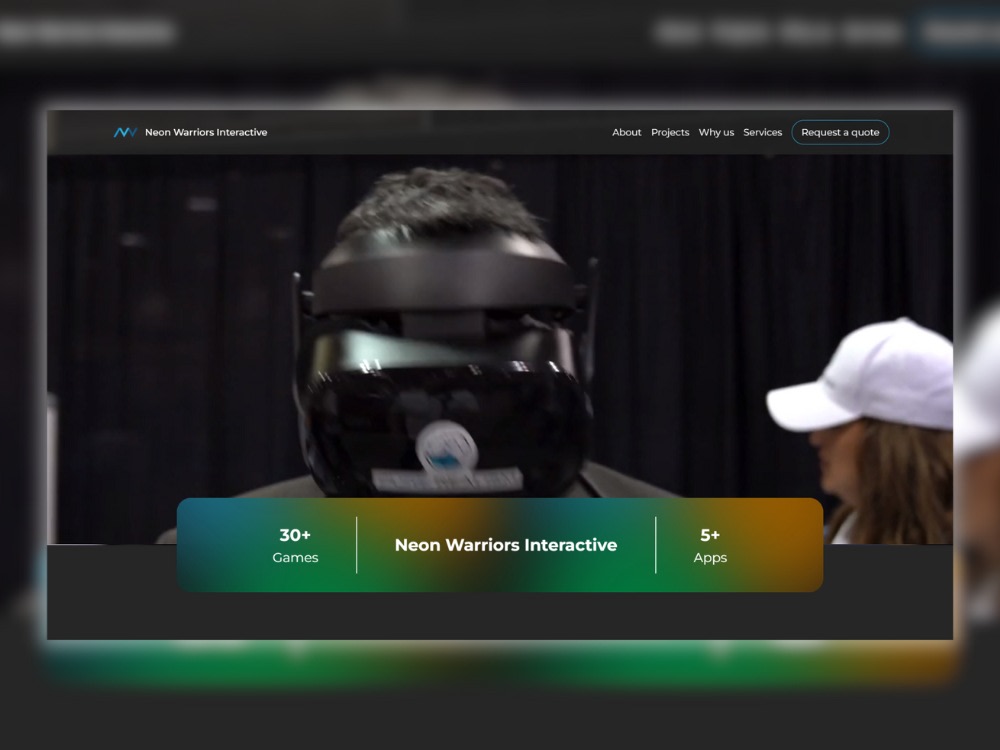Image resolution: width=1000 pixels, height=750 pixels.
Task: Click the Neon Warriors Interactive header name
Action: click(x=206, y=132)
